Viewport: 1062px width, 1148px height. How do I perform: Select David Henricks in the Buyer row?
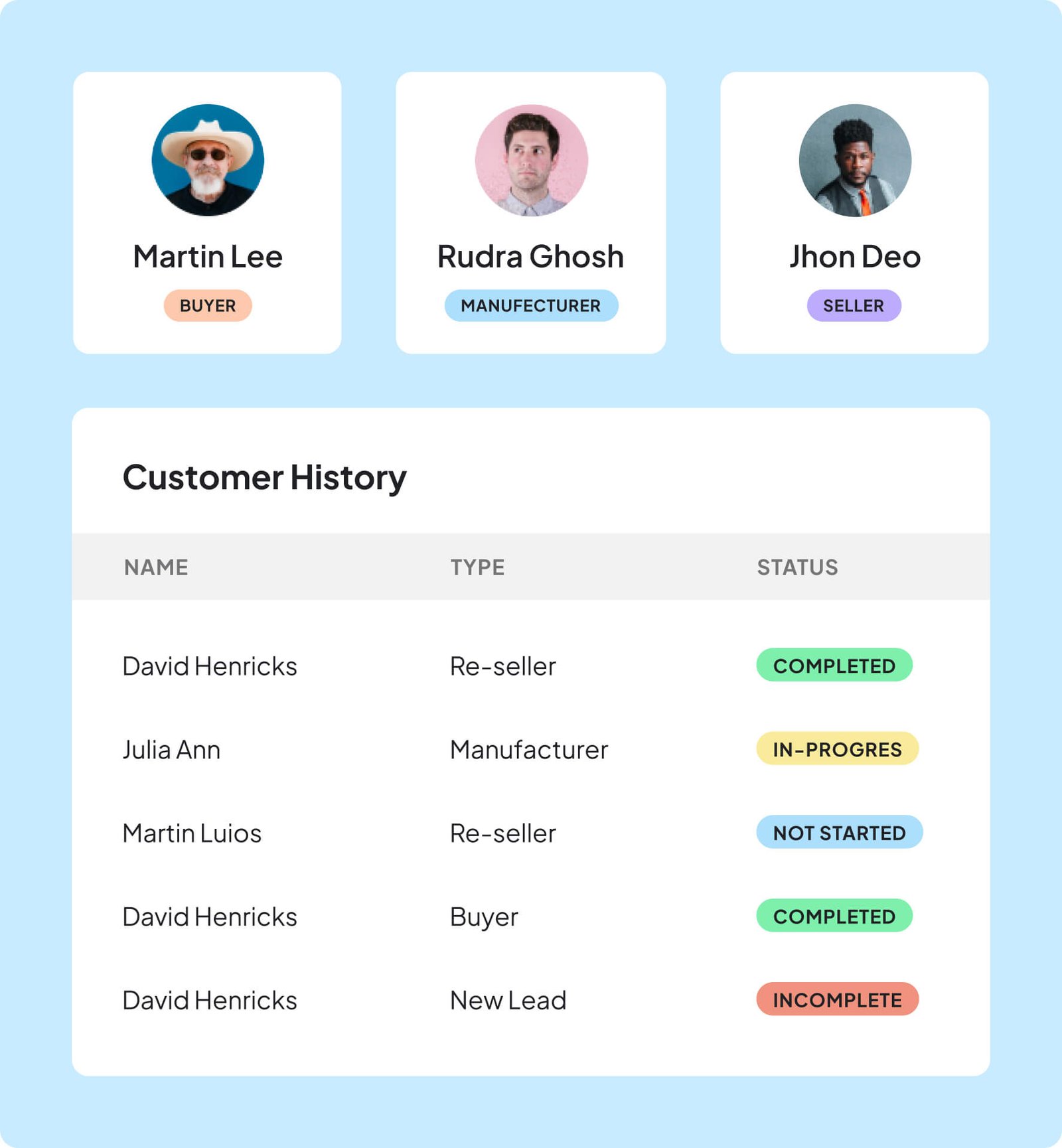click(210, 917)
